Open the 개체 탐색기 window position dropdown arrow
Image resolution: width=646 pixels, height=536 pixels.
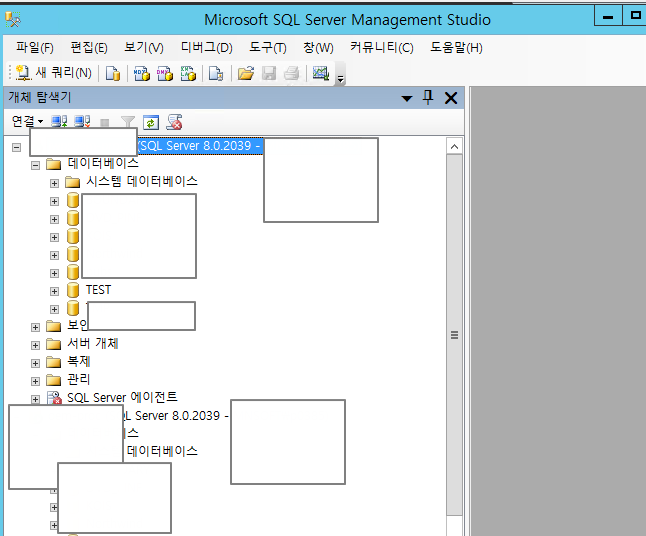point(407,98)
